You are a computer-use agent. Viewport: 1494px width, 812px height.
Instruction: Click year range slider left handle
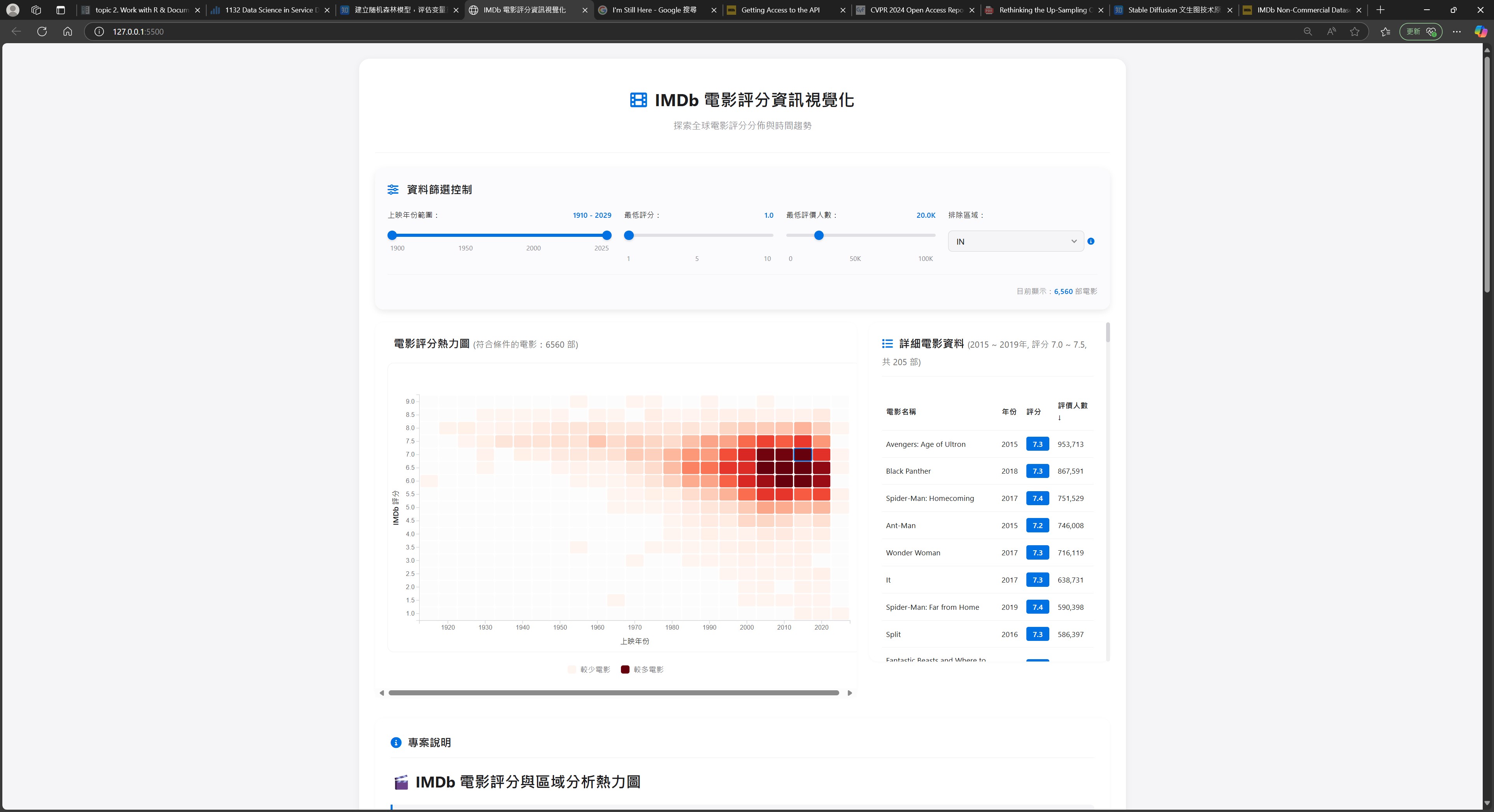[392, 235]
